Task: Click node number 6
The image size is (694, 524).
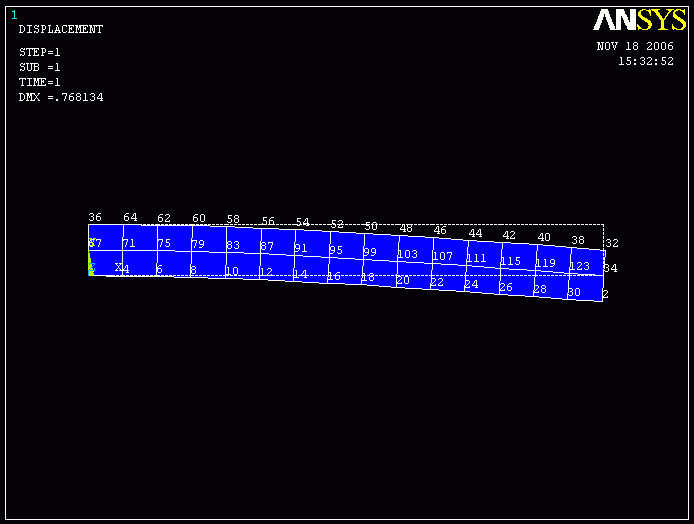Action: point(160,269)
